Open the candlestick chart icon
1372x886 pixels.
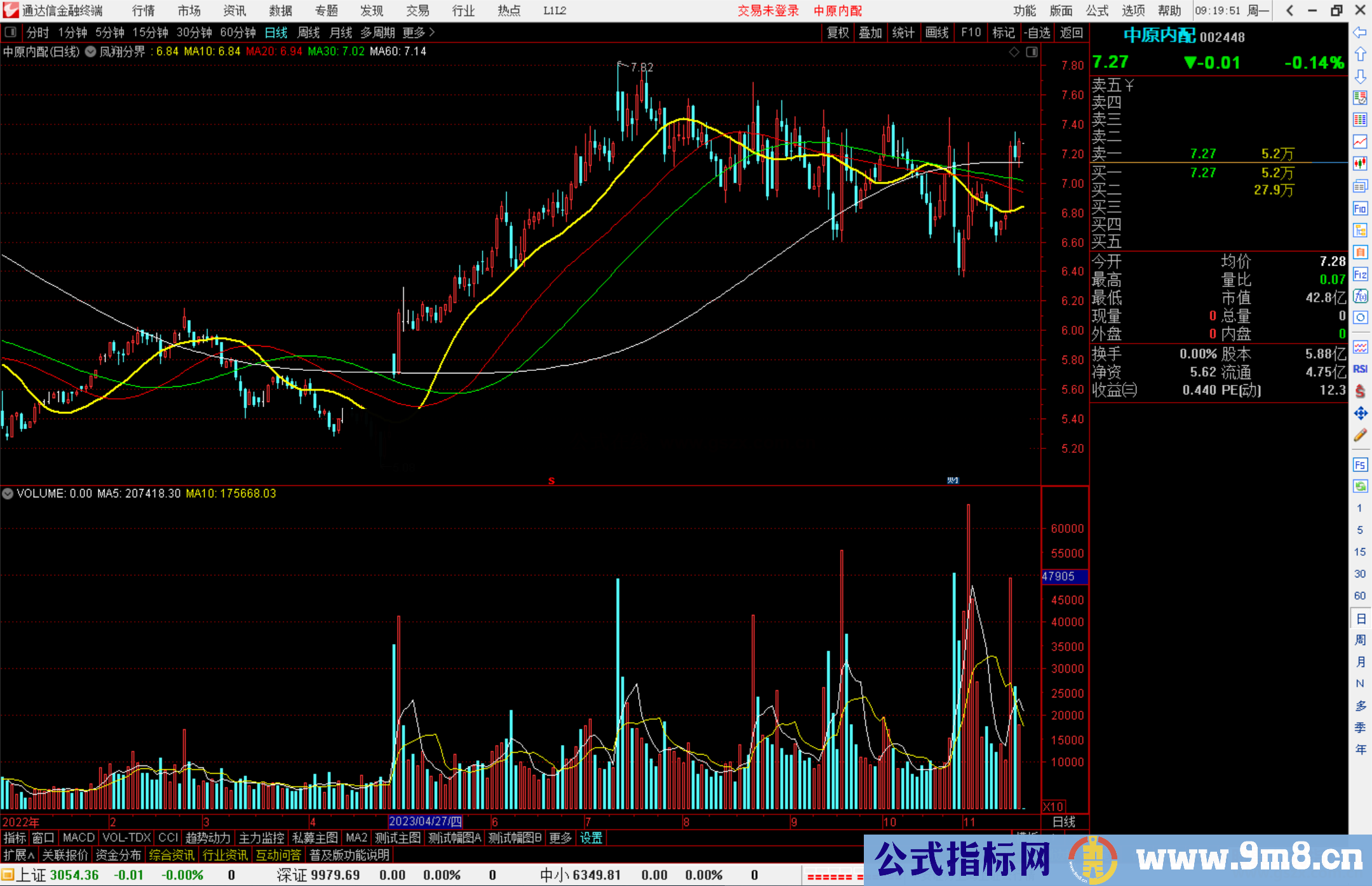(x=1360, y=164)
